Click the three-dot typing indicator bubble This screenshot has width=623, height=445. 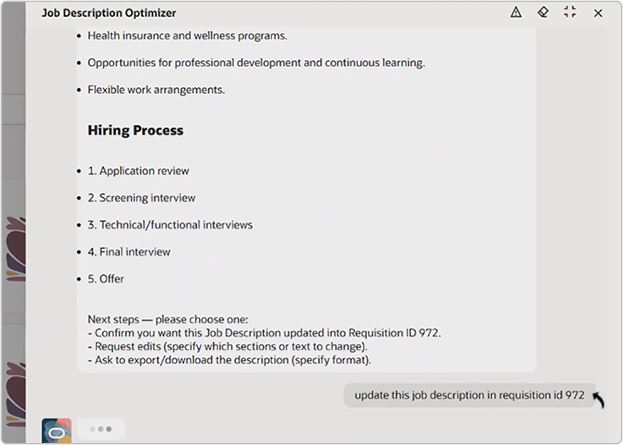click(x=101, y=429)
